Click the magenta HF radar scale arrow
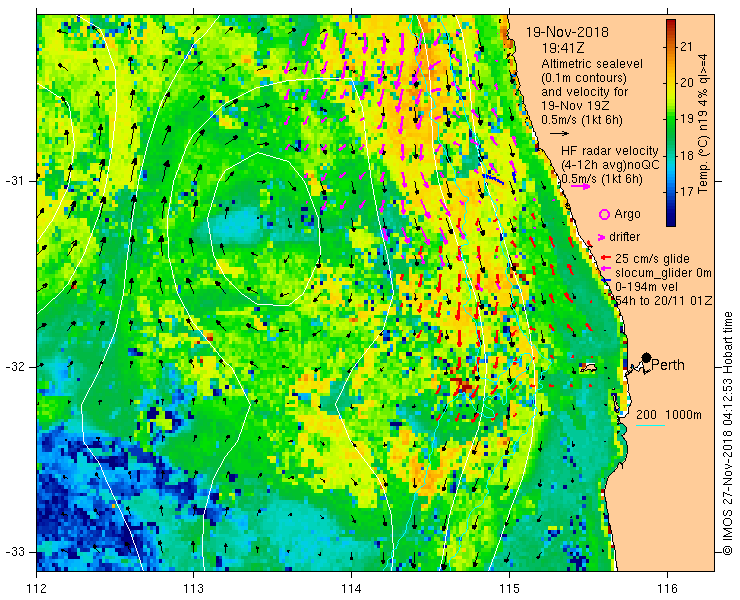740x600 pixels. click(580, 186)
